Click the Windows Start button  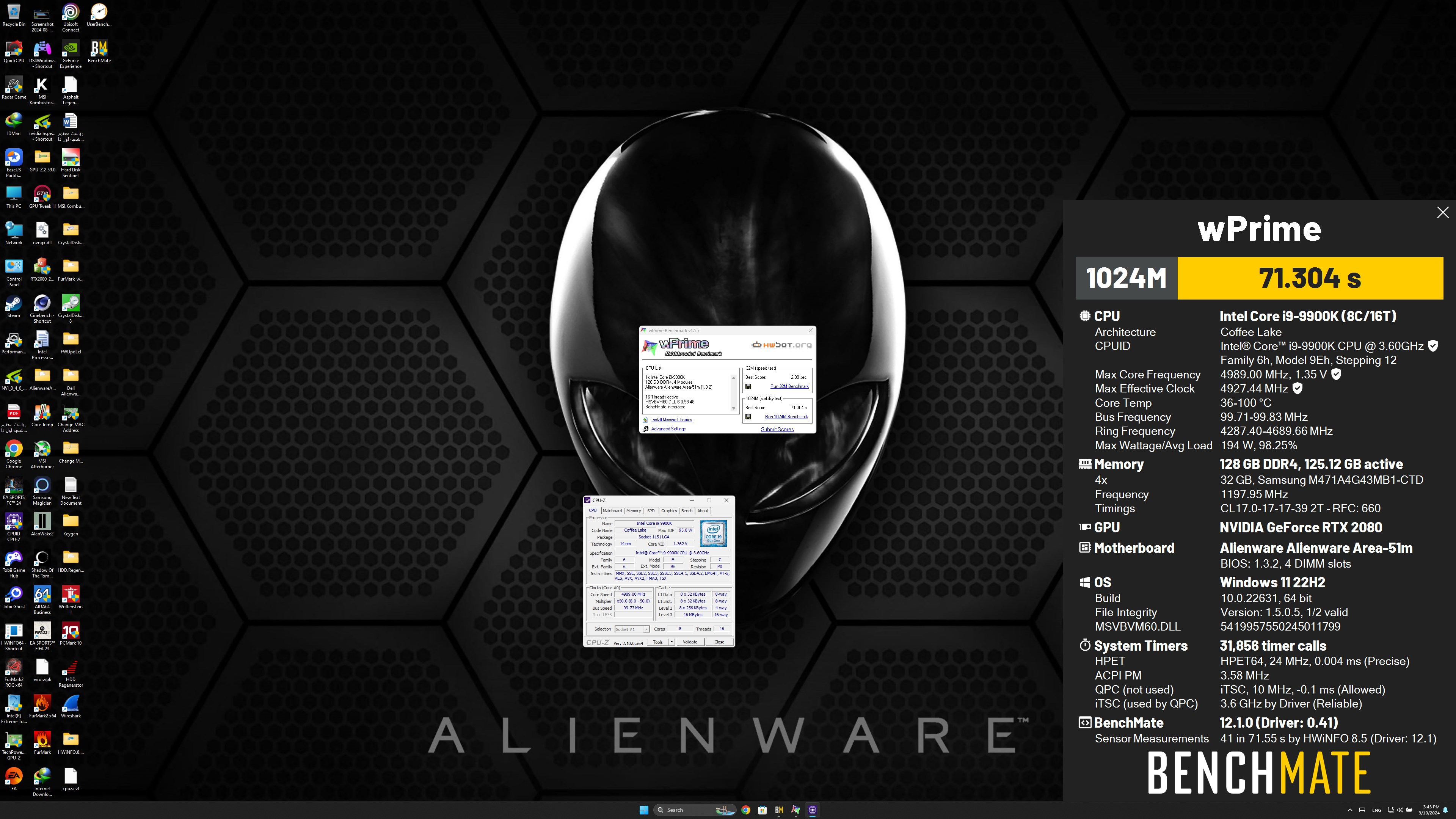[644, 810]
